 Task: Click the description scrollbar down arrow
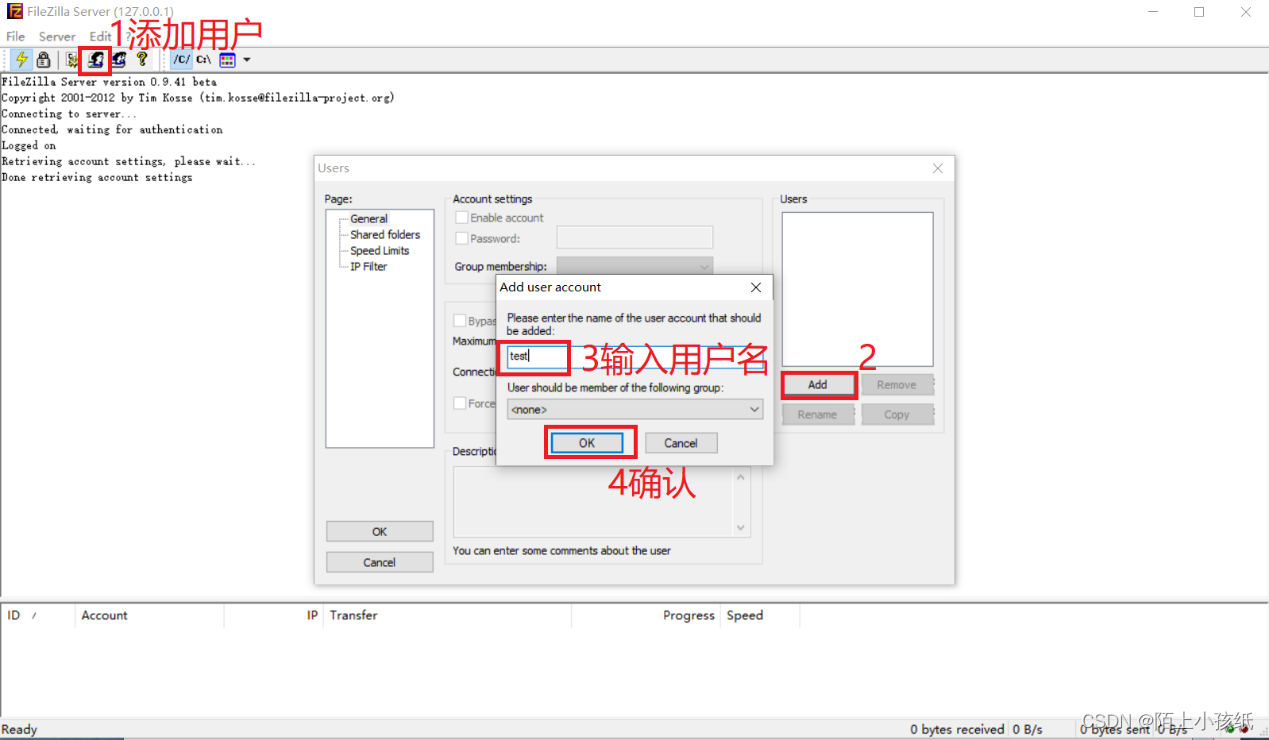point(741,528)
